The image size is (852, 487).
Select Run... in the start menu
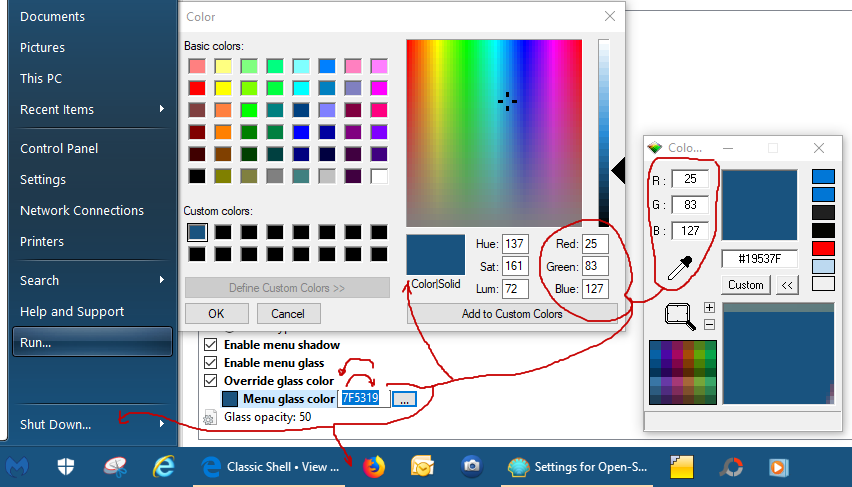click(36, 342)
